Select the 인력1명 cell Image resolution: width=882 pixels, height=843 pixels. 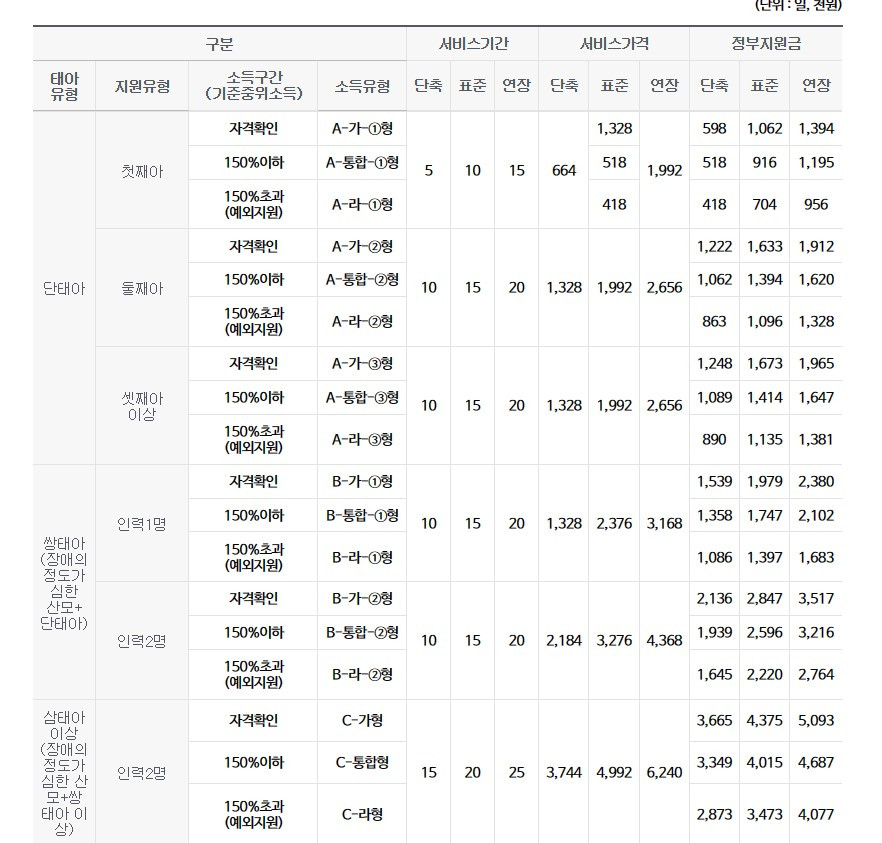pyautogui.click(x=142, y=524)
